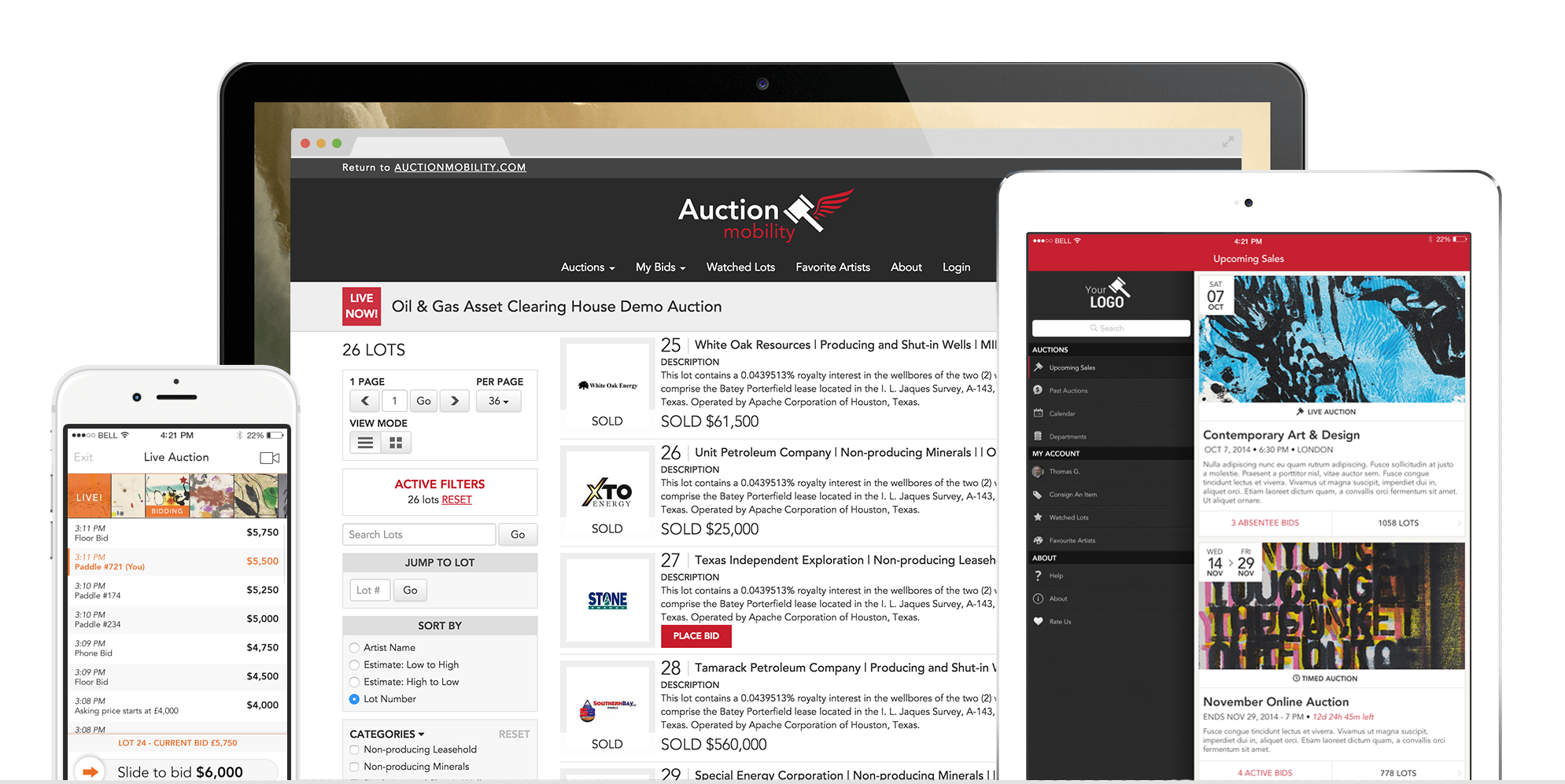Tap the video camera icon in Live Auction

269,458
